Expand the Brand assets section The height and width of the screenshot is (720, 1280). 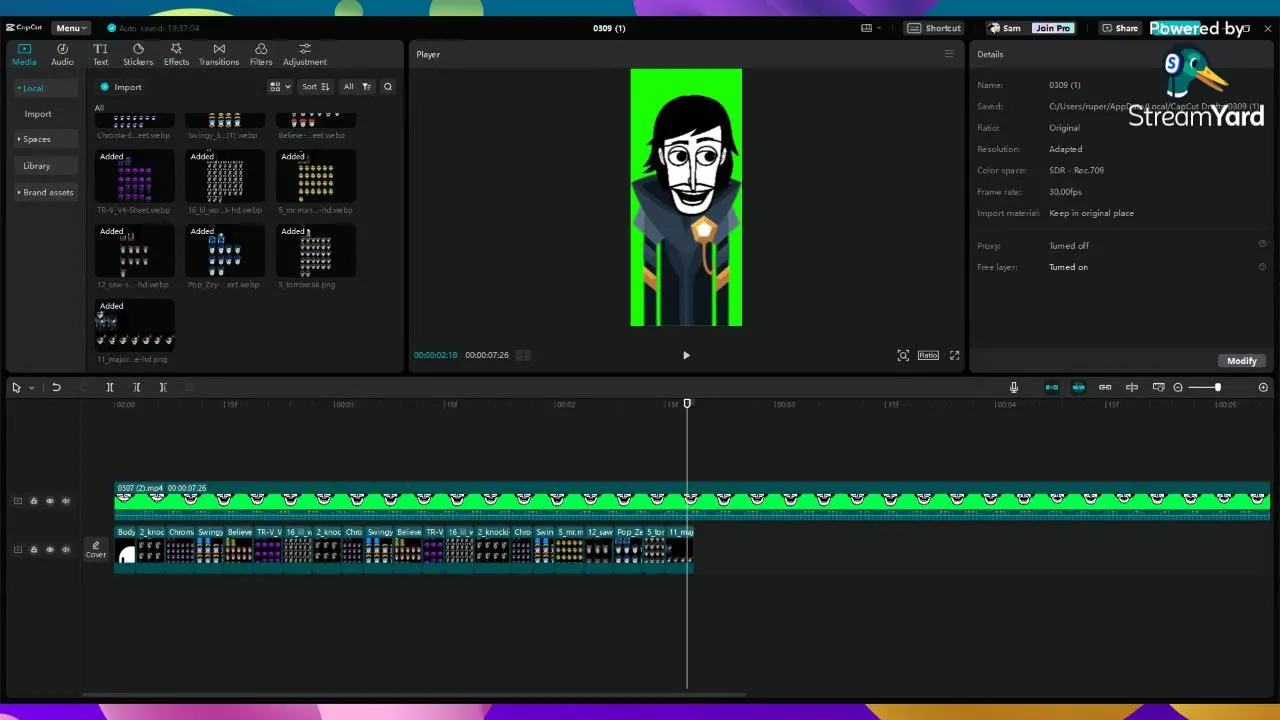click(46, 192)
